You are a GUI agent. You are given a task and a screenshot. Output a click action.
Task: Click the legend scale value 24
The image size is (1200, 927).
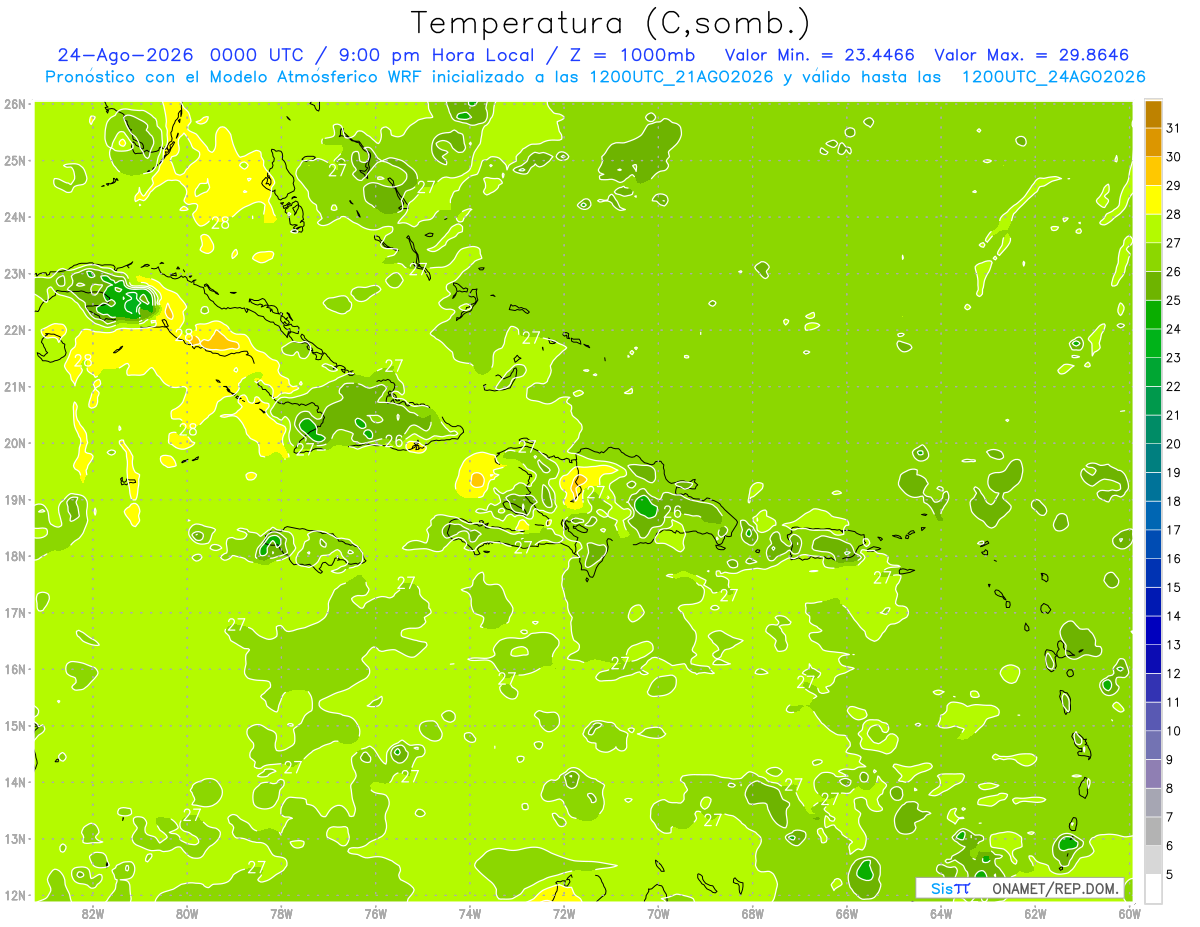pyautogui.click(x=1172, y=329)
